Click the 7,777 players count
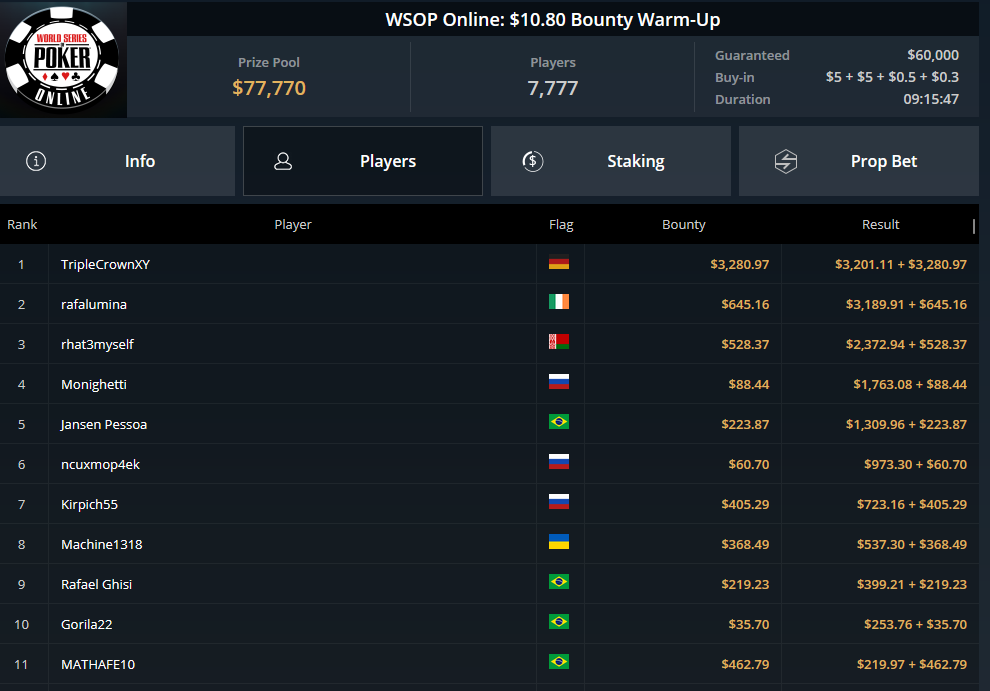This screenshot has width=990, height=691. (553, 88)
